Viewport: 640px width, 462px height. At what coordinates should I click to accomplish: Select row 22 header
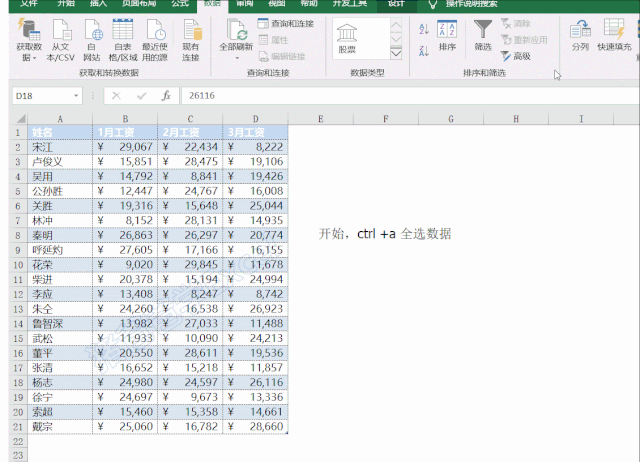[18, 442]
